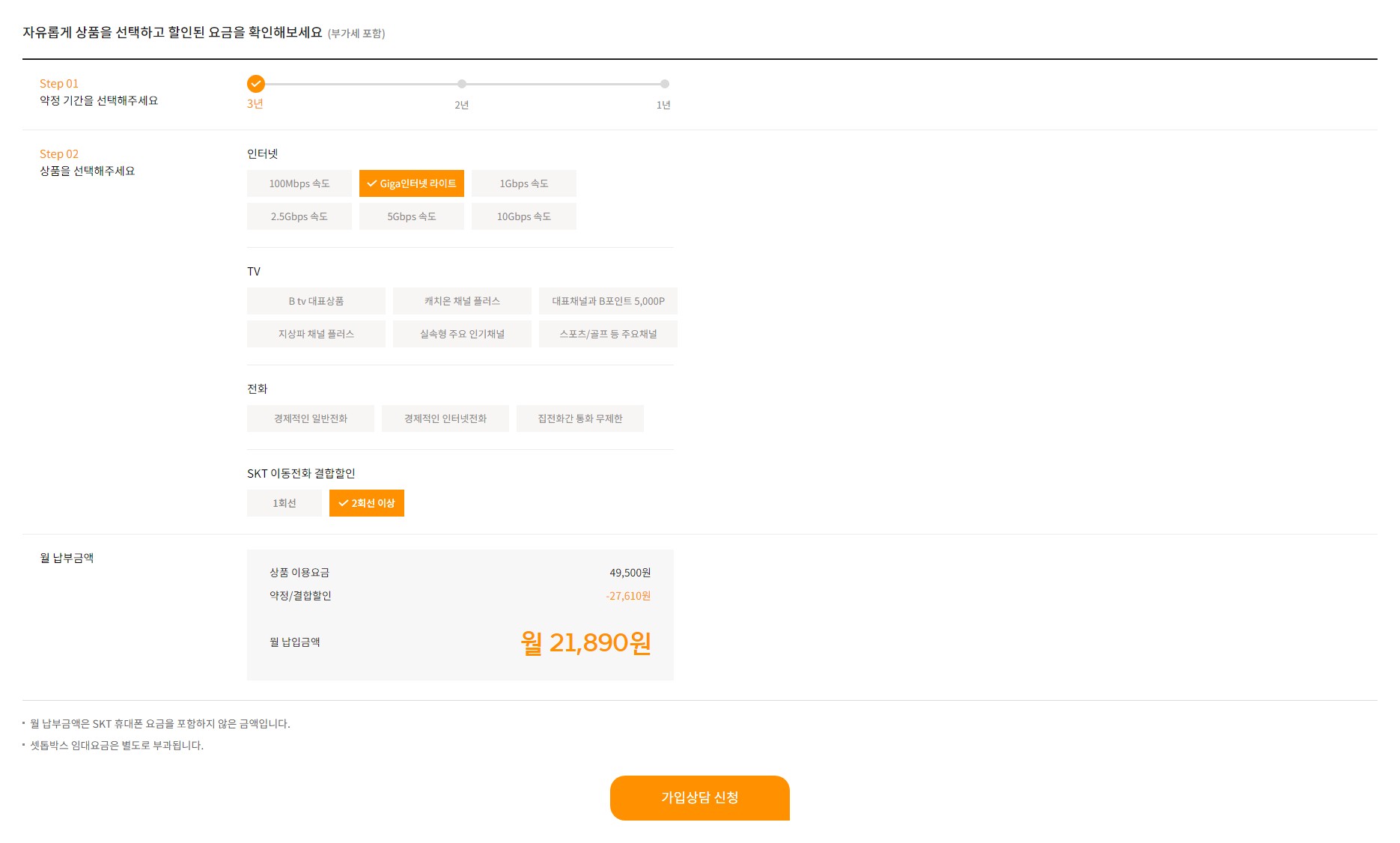Pick the 2.5Gbps 속도 internet option
This screenshot has width=1400, height=843.
coord(299,216)
